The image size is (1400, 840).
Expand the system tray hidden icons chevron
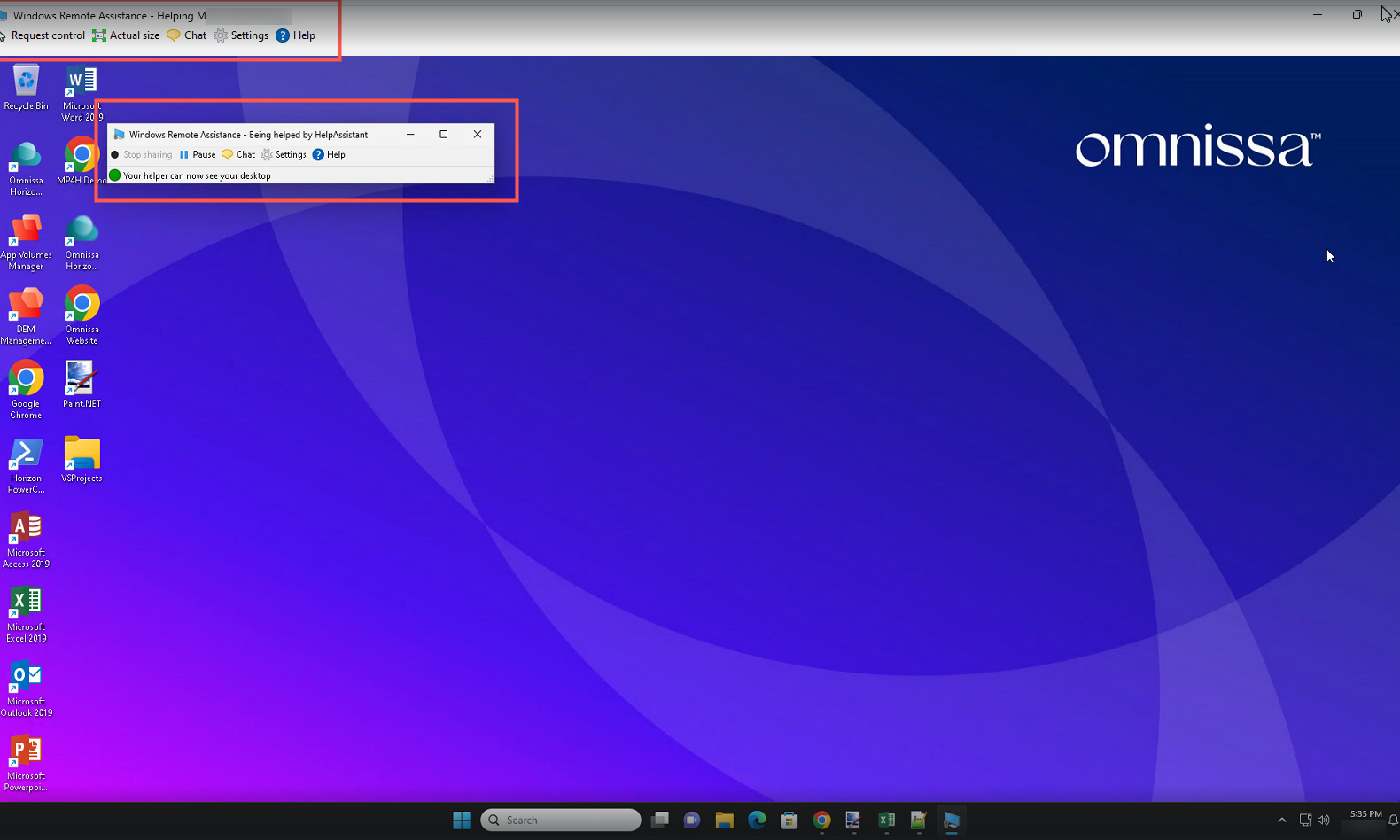point(1281,820)
